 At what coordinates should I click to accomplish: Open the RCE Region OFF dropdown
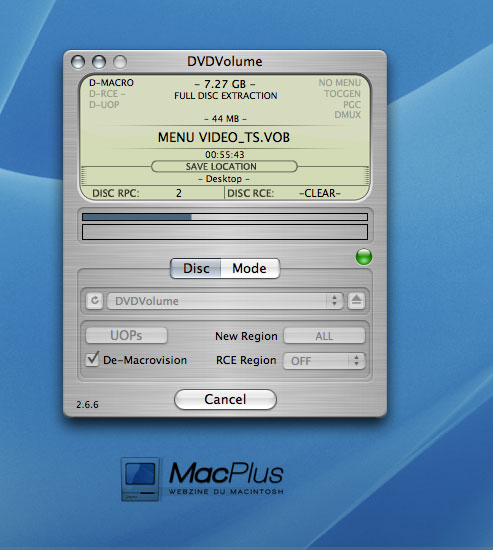324,361
